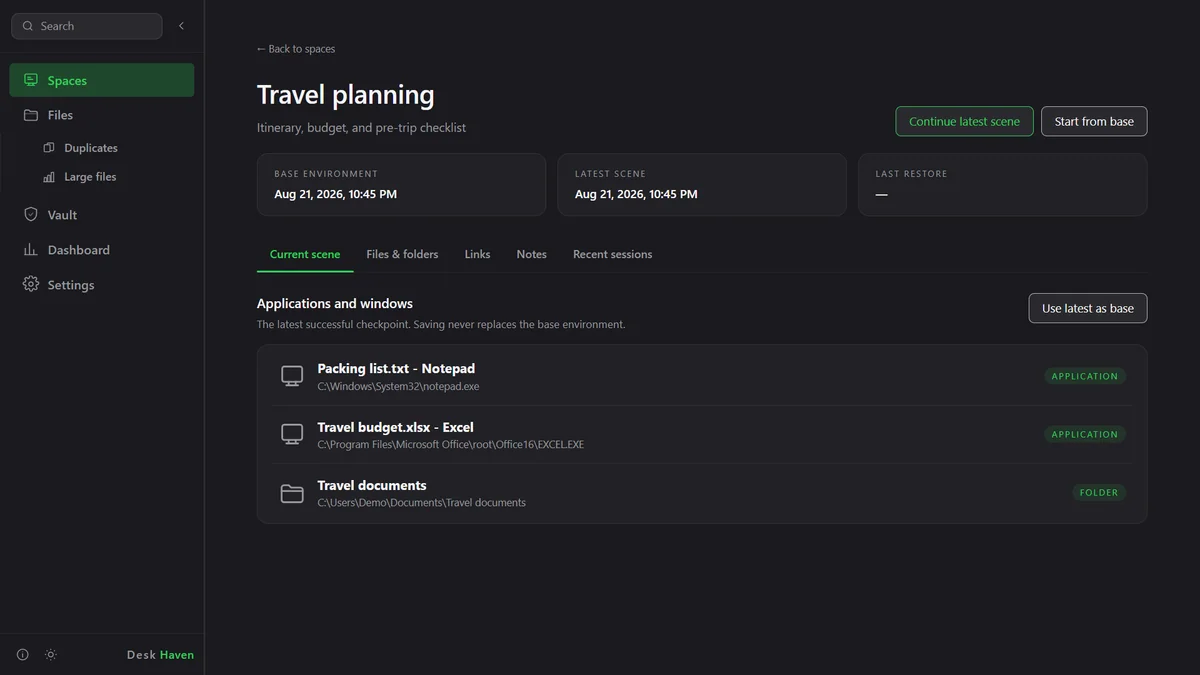This screenshot has height=675, width=1200.
Task: Click the monitor icon for Travel budget.xlsx
Action: (292, 434)
